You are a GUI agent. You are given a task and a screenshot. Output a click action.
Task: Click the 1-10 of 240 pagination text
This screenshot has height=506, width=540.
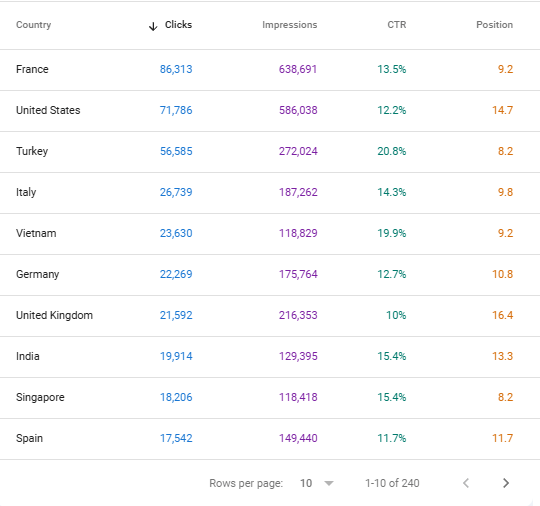tap(392, 483)
